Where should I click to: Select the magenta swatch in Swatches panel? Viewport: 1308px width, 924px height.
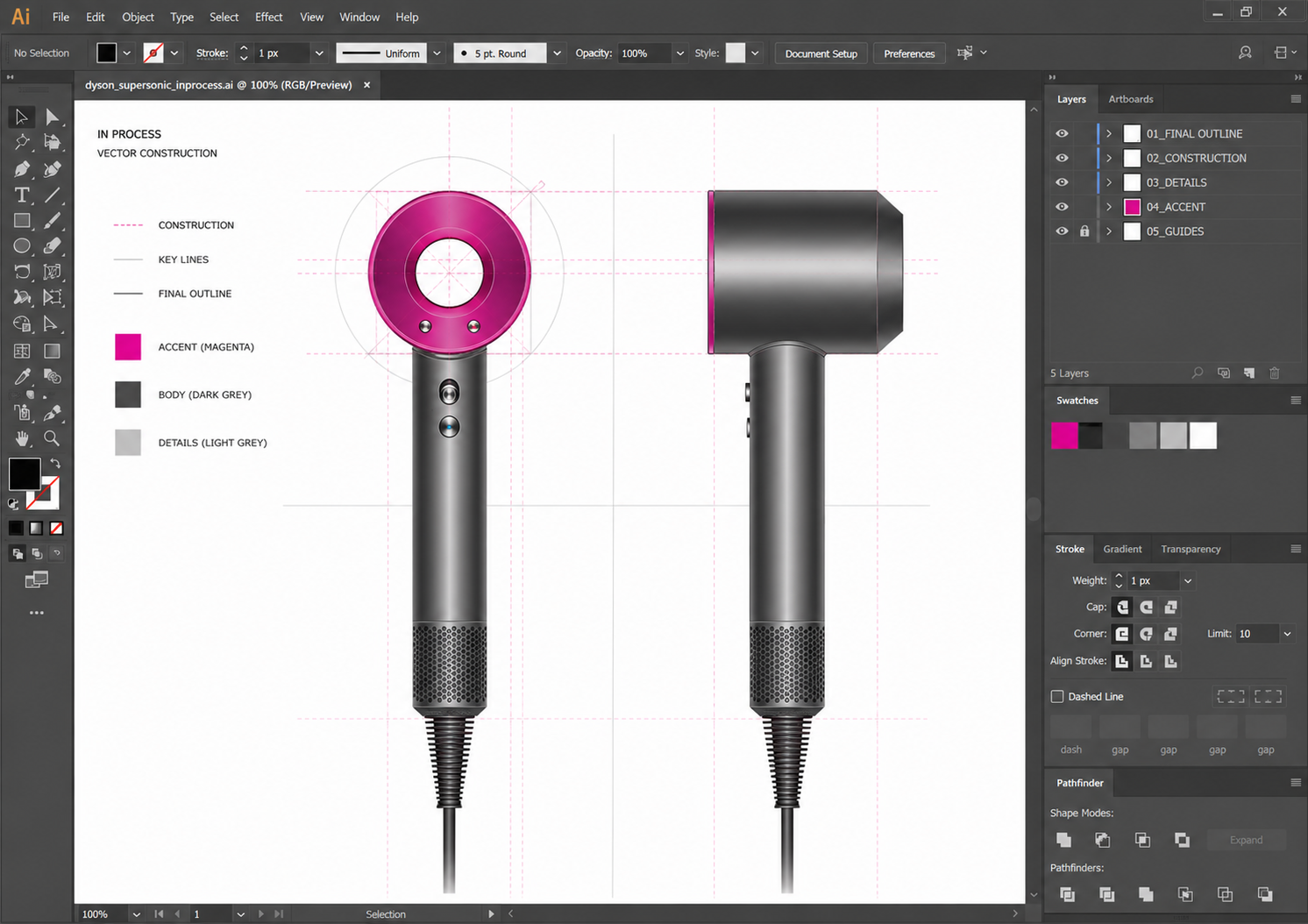(x=1064, y=436)
